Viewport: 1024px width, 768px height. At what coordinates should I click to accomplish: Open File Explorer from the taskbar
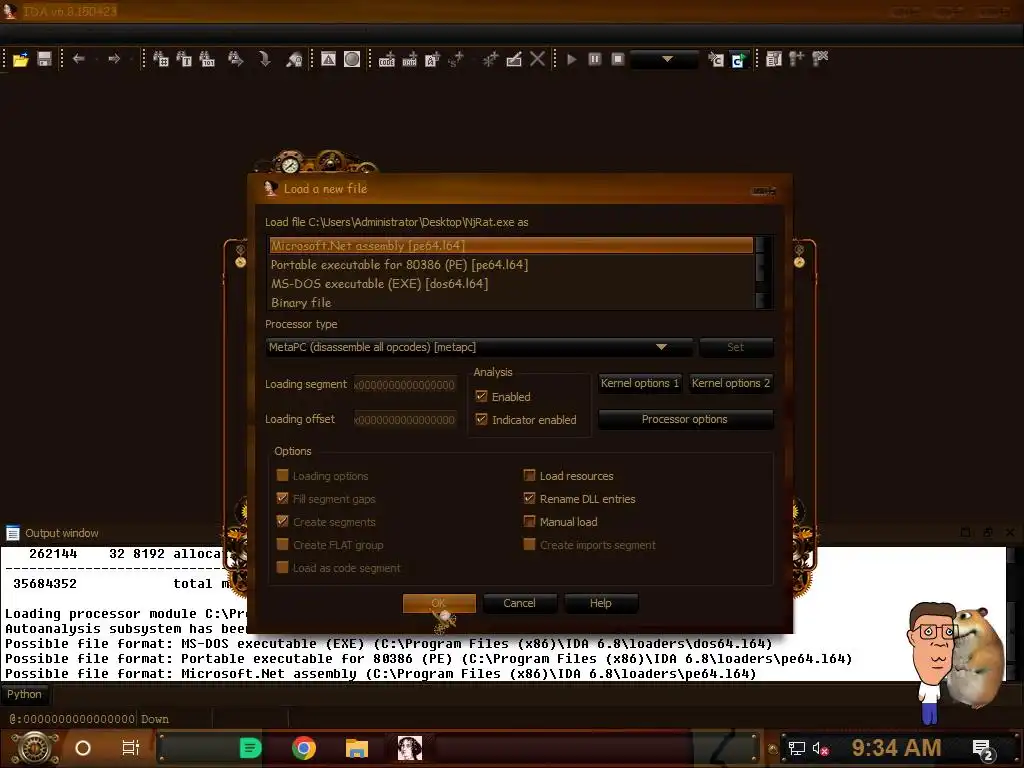357,748
